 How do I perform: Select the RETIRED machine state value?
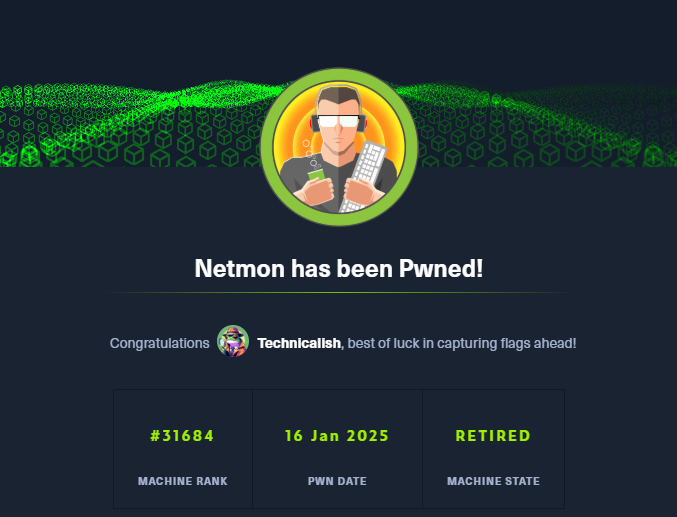pos(493,436)
